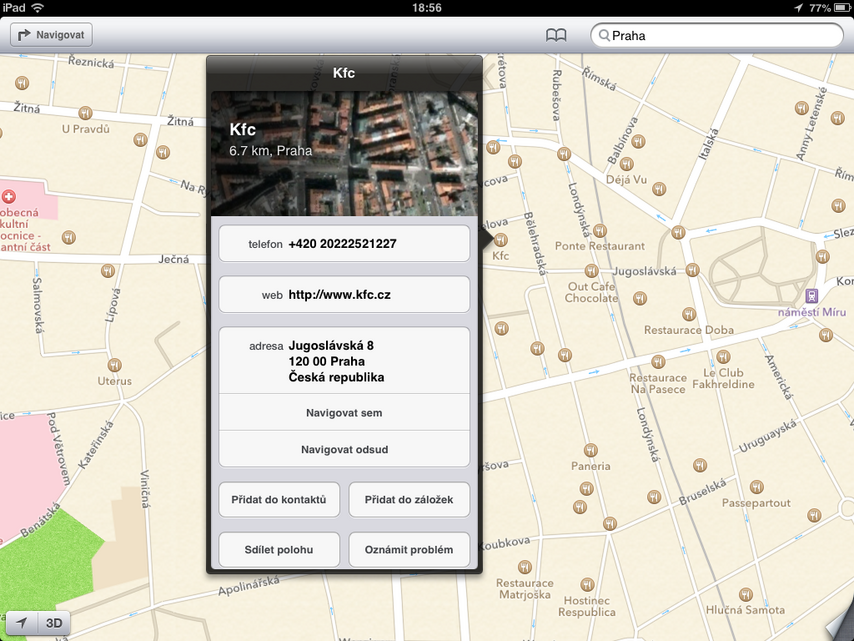Tap Sdílet polohu to share location
The height and width of the screenshot is (641, 854).
[279, 549]
